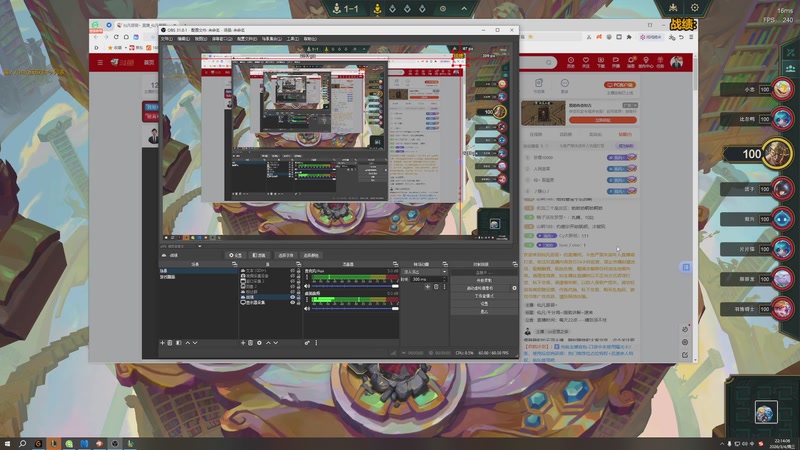The image size is (800, 450).
Task: Mute 桌面音频 channel speaker icon
Action: pyautogui.click(x=307, y=309)
